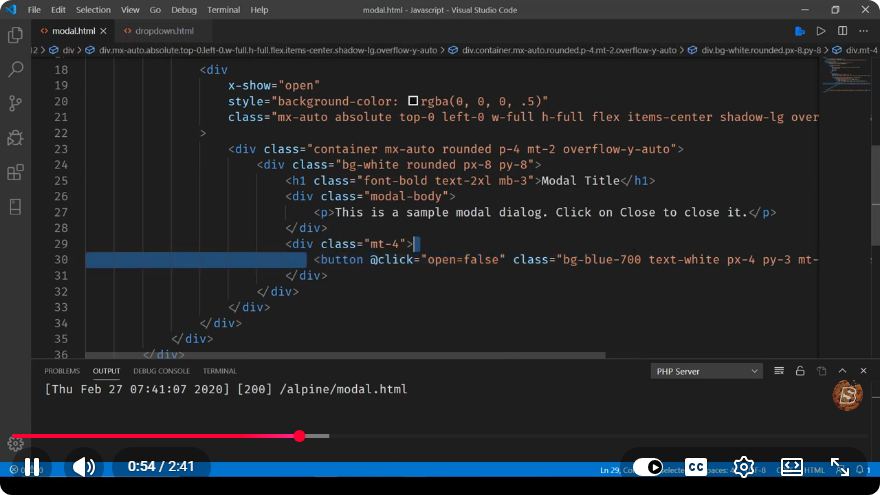Open the Run and Debug view
This screenshot has height=495, width=880.
click(15, 138)
